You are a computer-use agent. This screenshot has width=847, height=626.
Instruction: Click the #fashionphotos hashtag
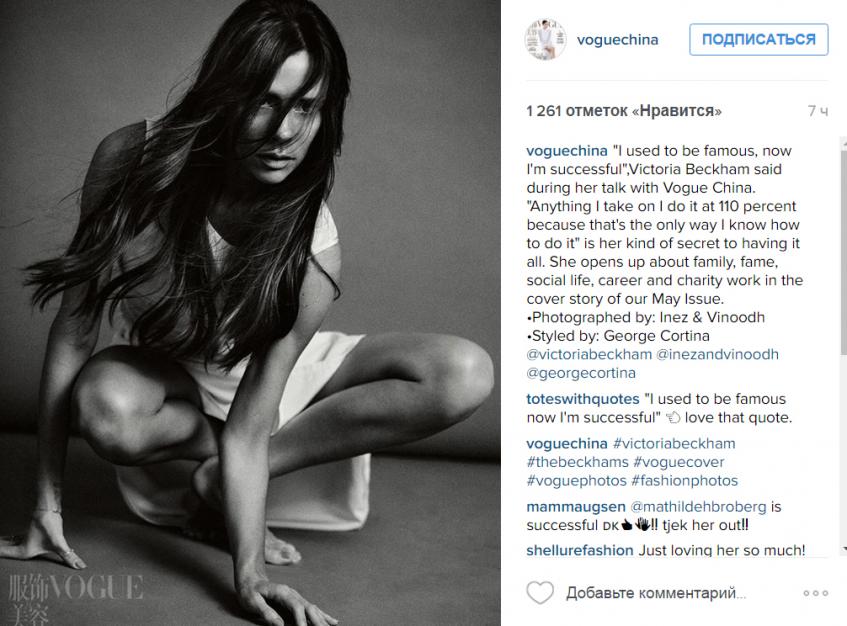[x=684, y=480]
